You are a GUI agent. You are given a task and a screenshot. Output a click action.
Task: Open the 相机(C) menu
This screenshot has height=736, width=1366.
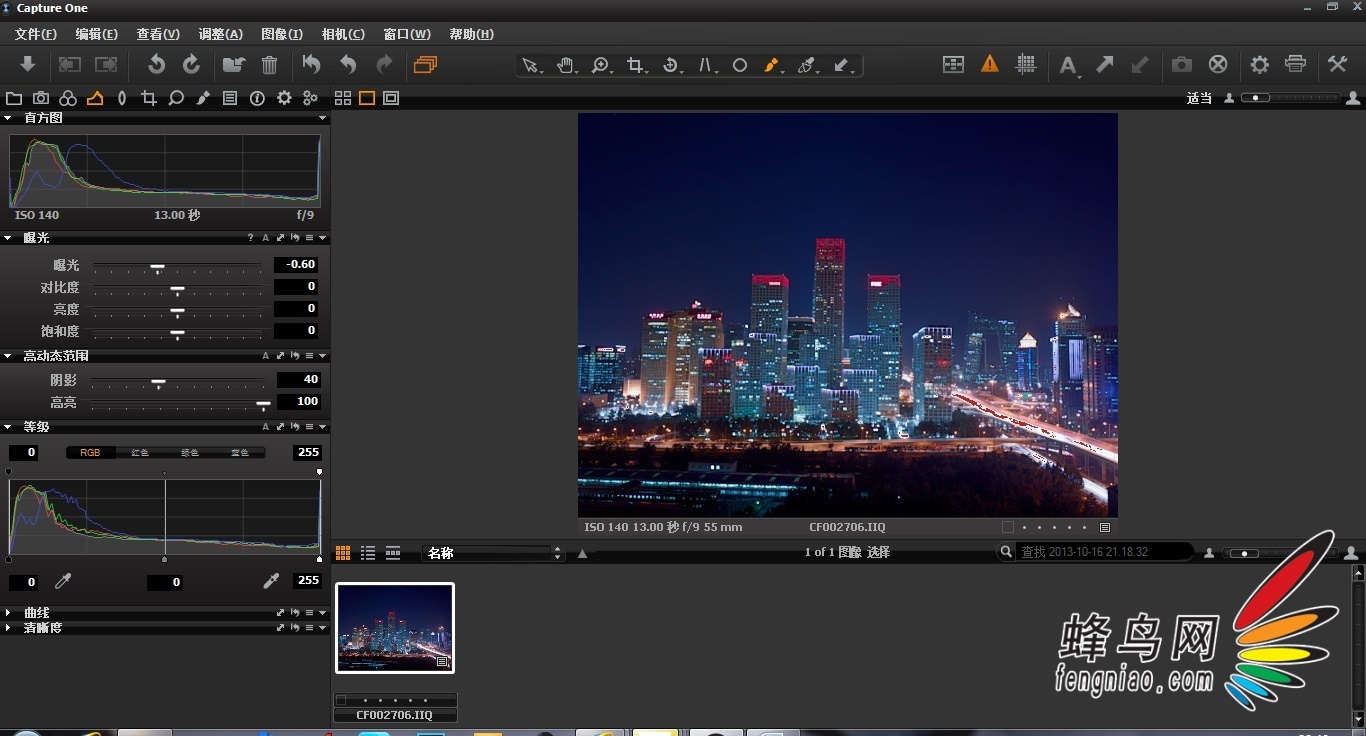tap(343, 34)
